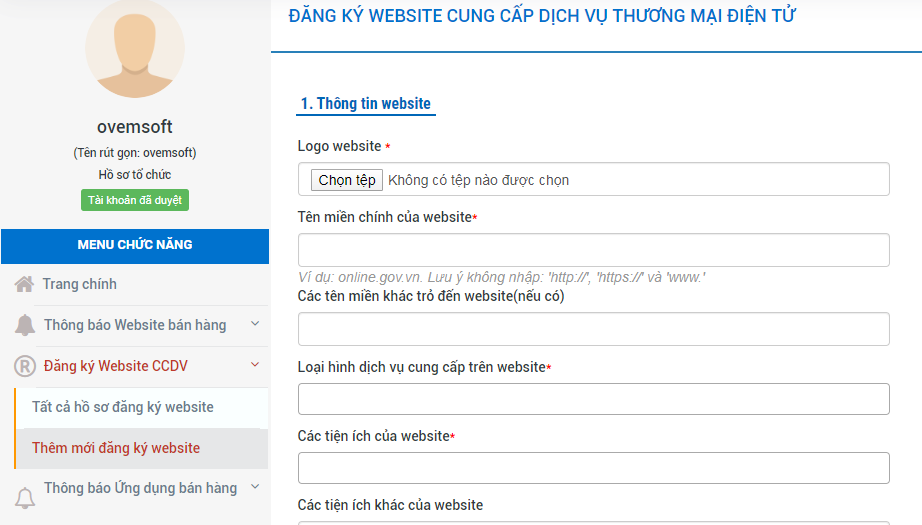
Task: Collapse Đăng ký Website CCDV chevron
Action: pos(255,365)
